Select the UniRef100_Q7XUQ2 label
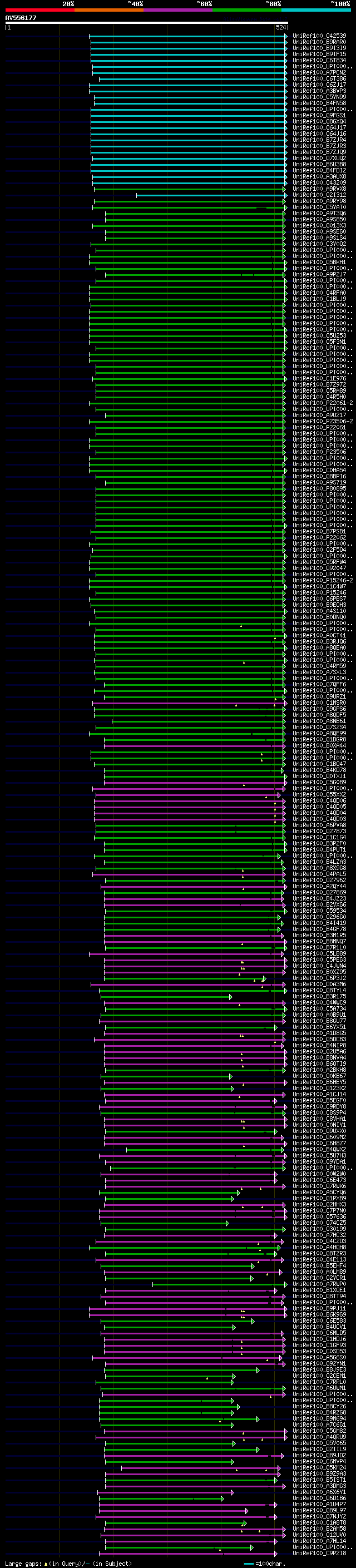The image size is (356, 1568). tap(319, 159)
